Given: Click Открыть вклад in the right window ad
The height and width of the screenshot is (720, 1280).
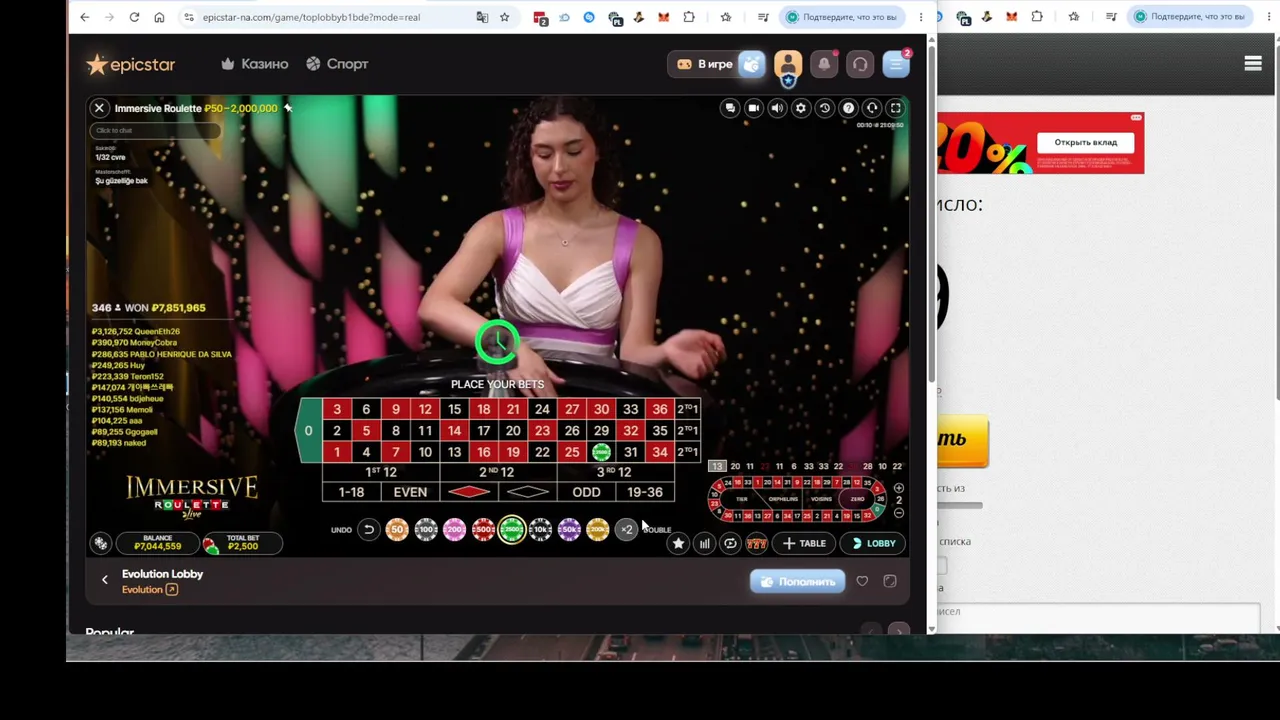Looking at the screenshot, I should [x=1086, y=142].
